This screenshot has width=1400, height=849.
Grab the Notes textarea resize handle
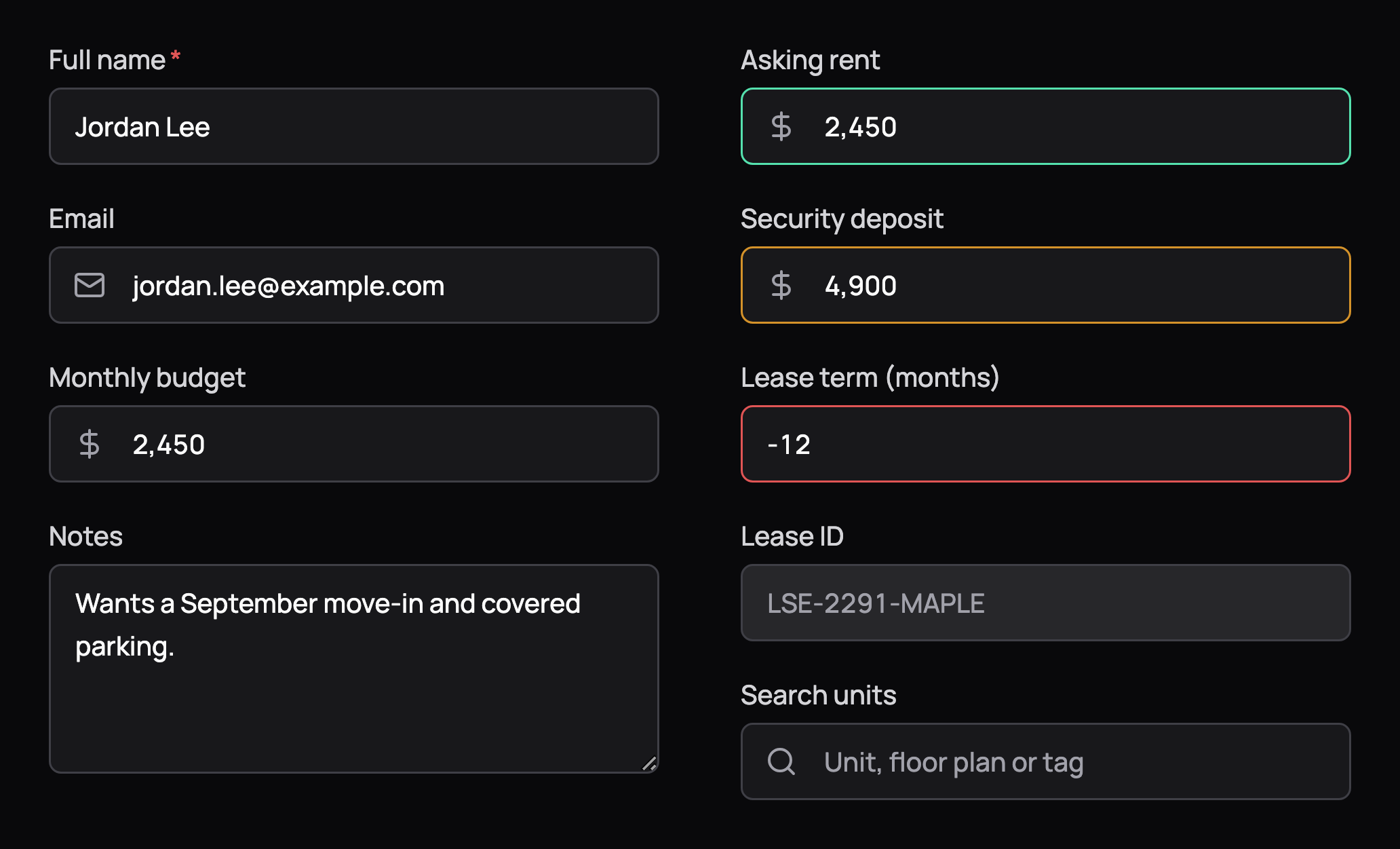point(649,763)
